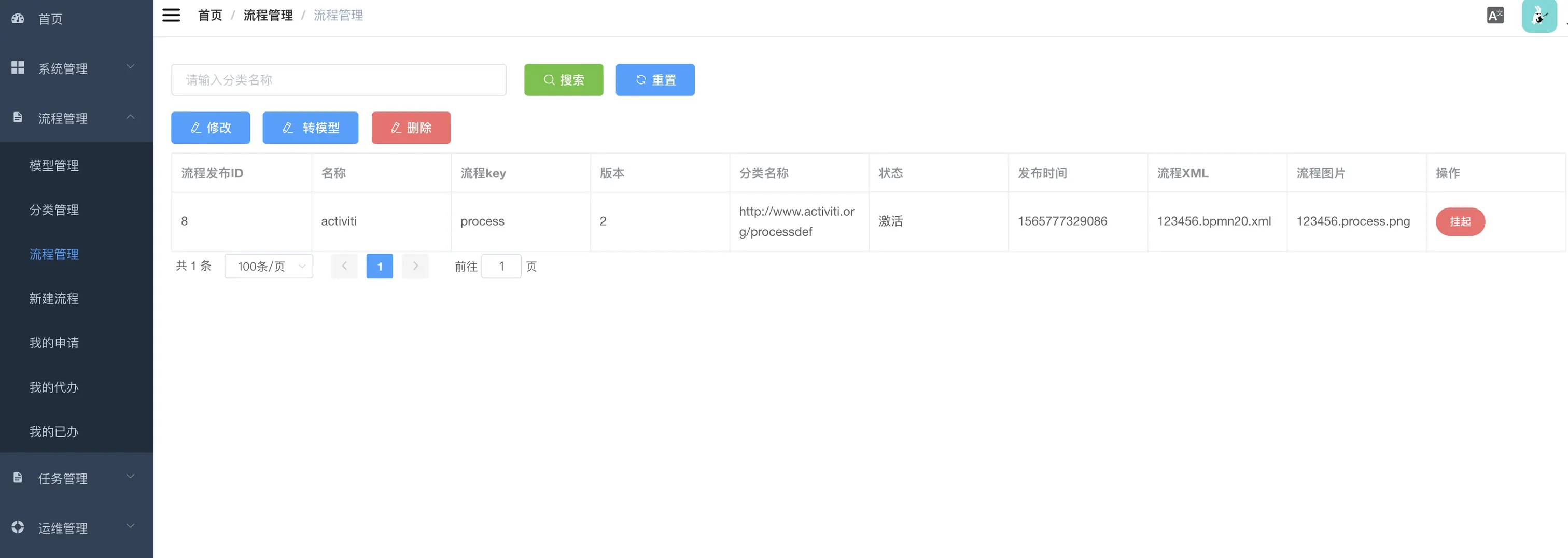Click the 修改 edit button

tap(211, 128)
